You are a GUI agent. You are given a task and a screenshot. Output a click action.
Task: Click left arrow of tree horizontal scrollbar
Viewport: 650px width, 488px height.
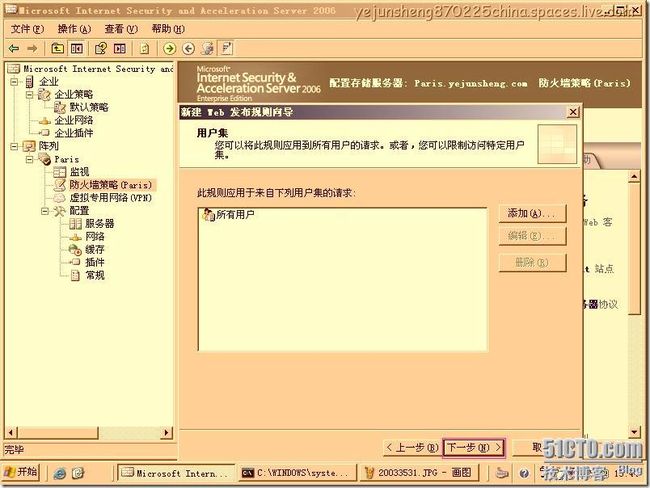click(x=10, y=432)
